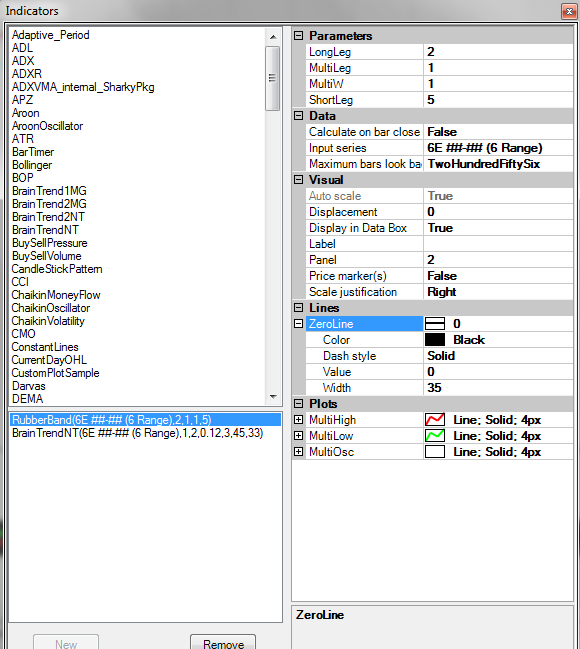Click the indicator list scroll up arrow
The image size is (580, 649).
[273, 37]
